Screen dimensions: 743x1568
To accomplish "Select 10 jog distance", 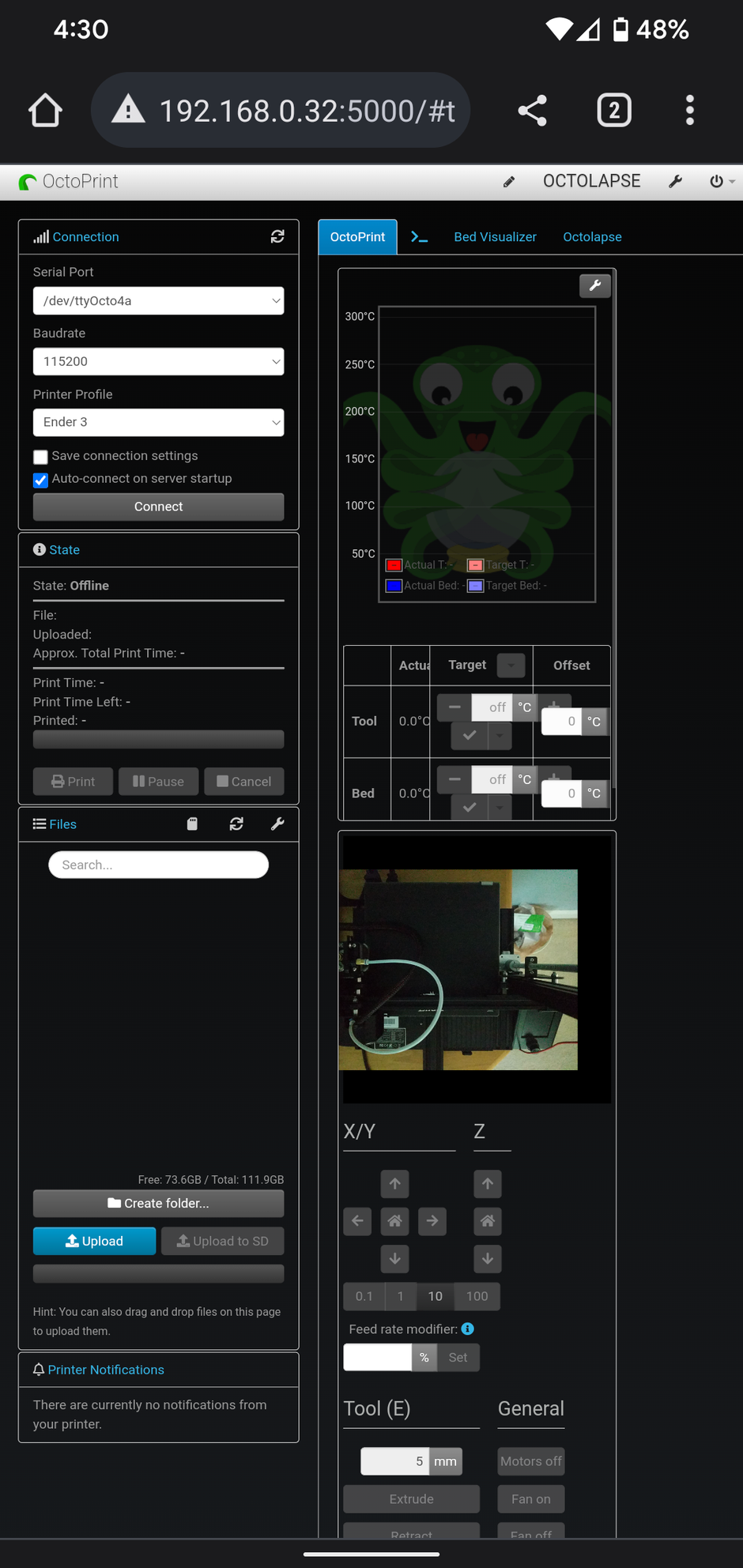I will pyautogui.click(x=436, y=1296).
